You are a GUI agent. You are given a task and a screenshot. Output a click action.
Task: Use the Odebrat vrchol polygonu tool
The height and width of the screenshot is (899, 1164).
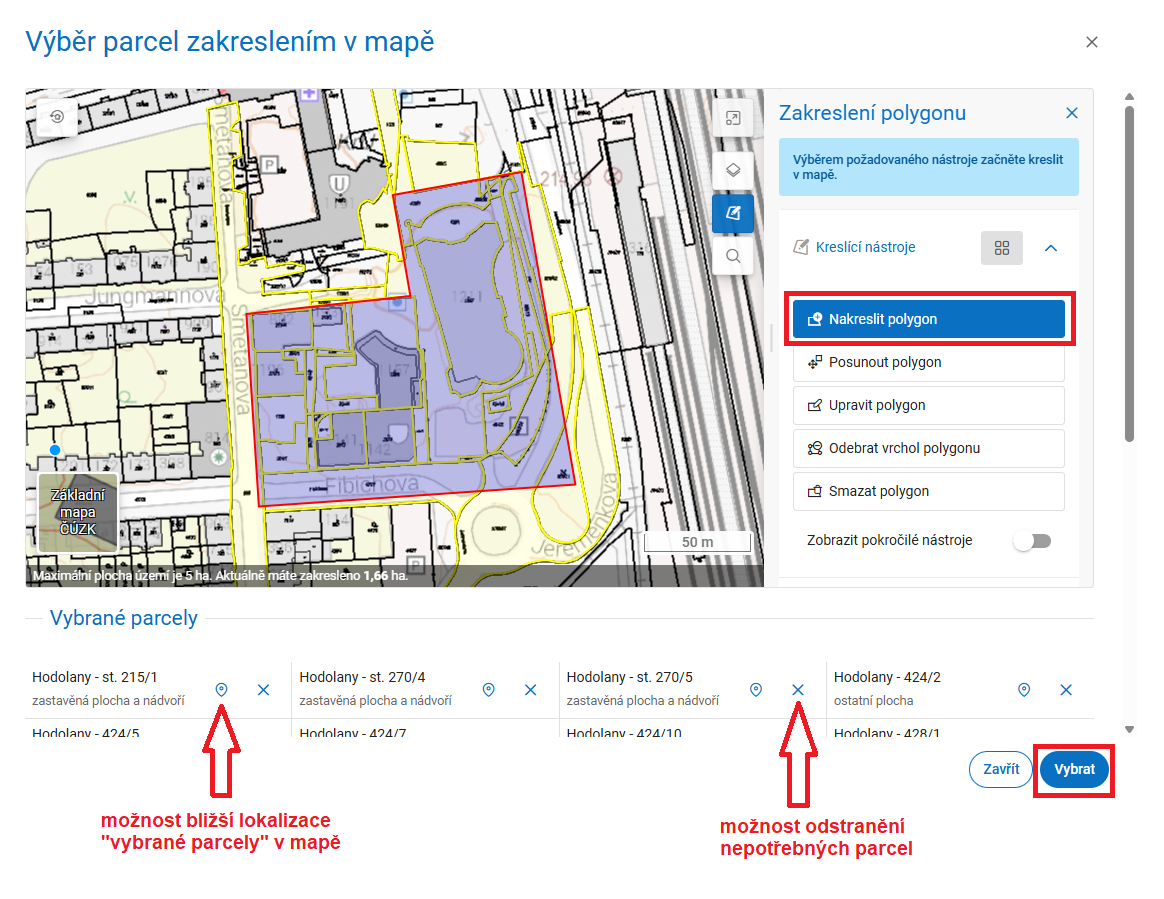[x=928, y=448]
